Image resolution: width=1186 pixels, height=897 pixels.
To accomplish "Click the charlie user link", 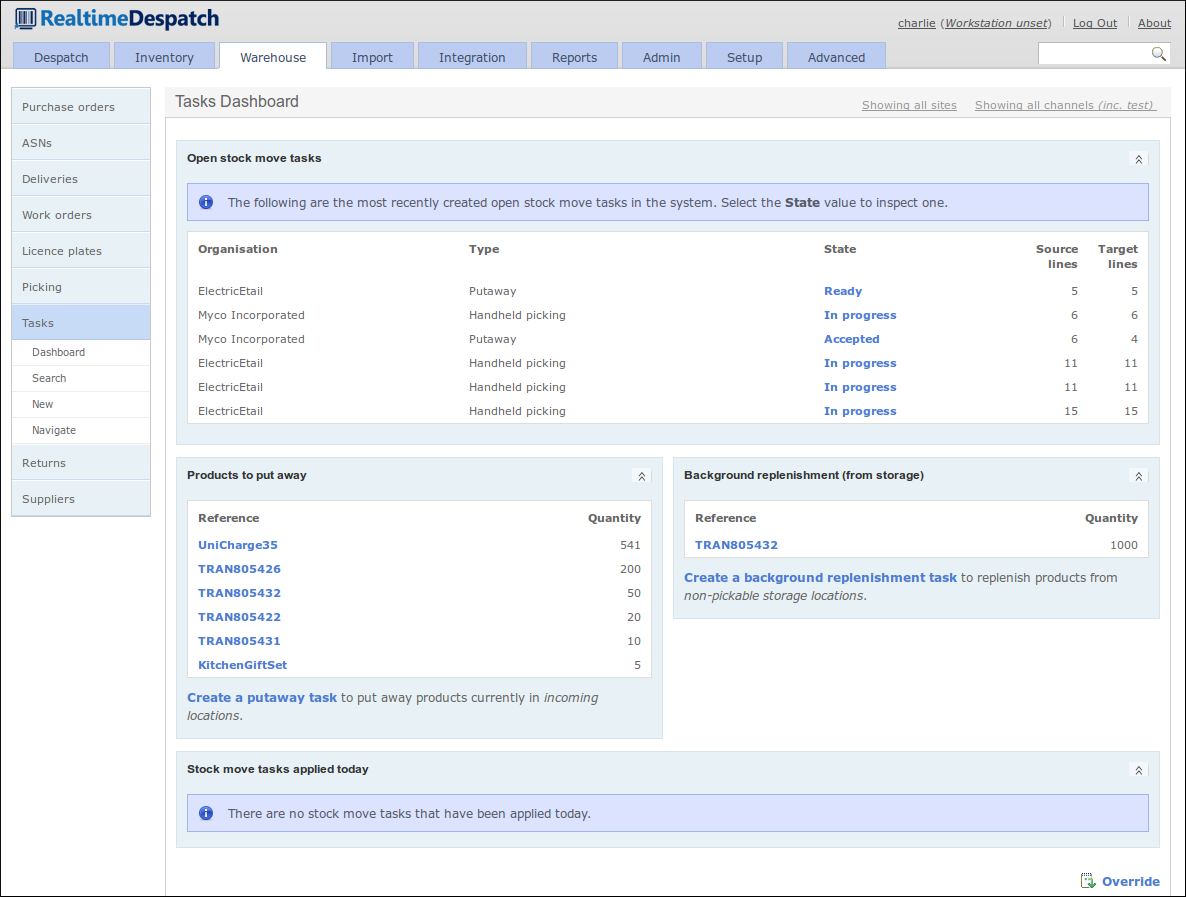I will coord(916,23).
